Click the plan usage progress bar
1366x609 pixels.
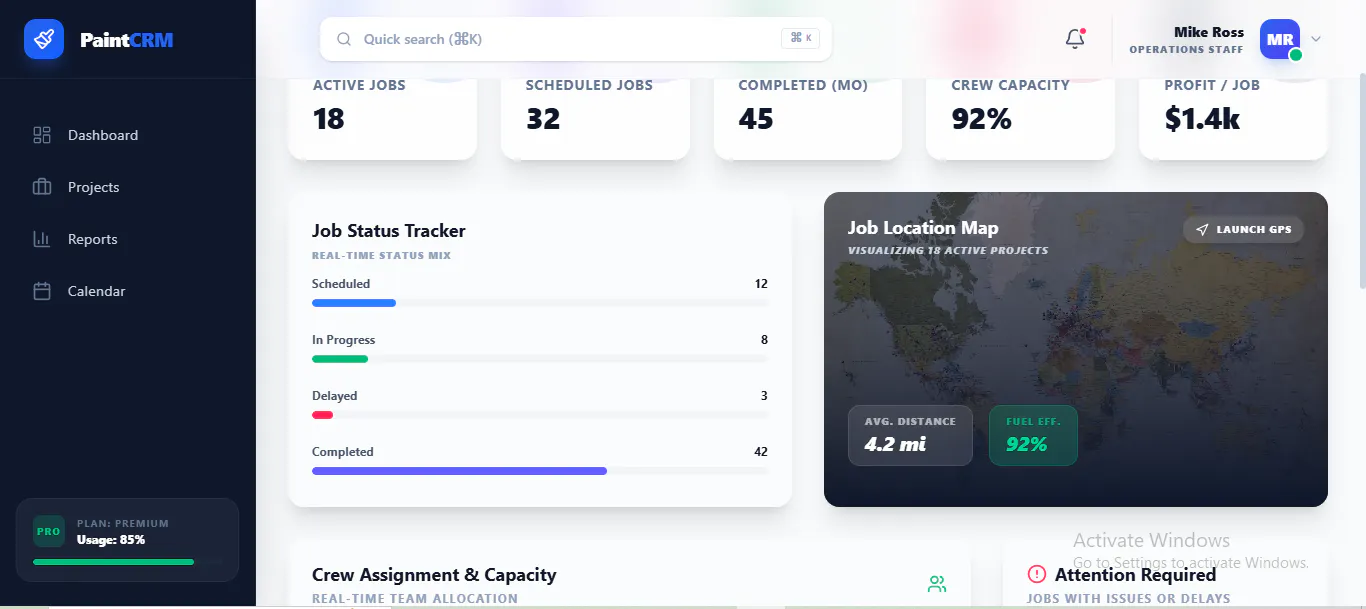pos(127,562)
